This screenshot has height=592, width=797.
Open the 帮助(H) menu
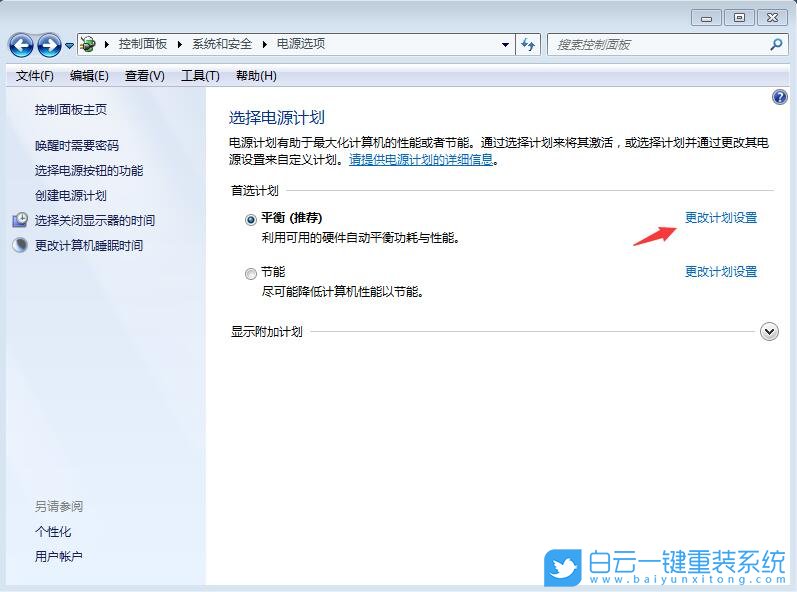tap(256, 76)
